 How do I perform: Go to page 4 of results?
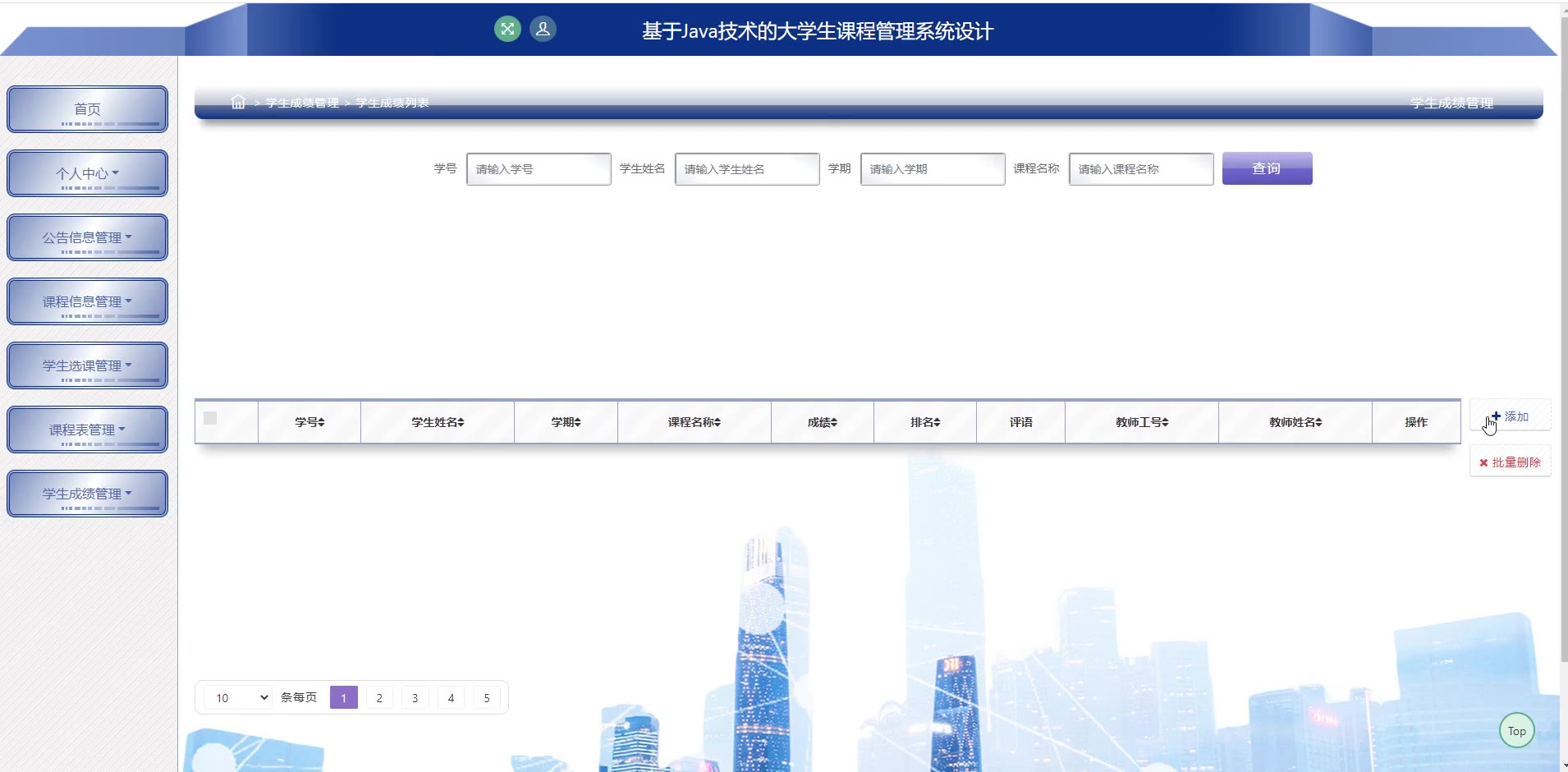(451, 698)
